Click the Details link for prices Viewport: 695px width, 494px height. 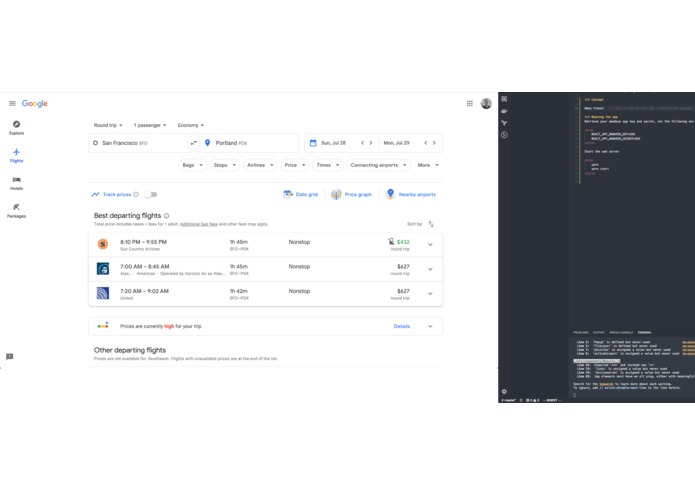[402, 326]
